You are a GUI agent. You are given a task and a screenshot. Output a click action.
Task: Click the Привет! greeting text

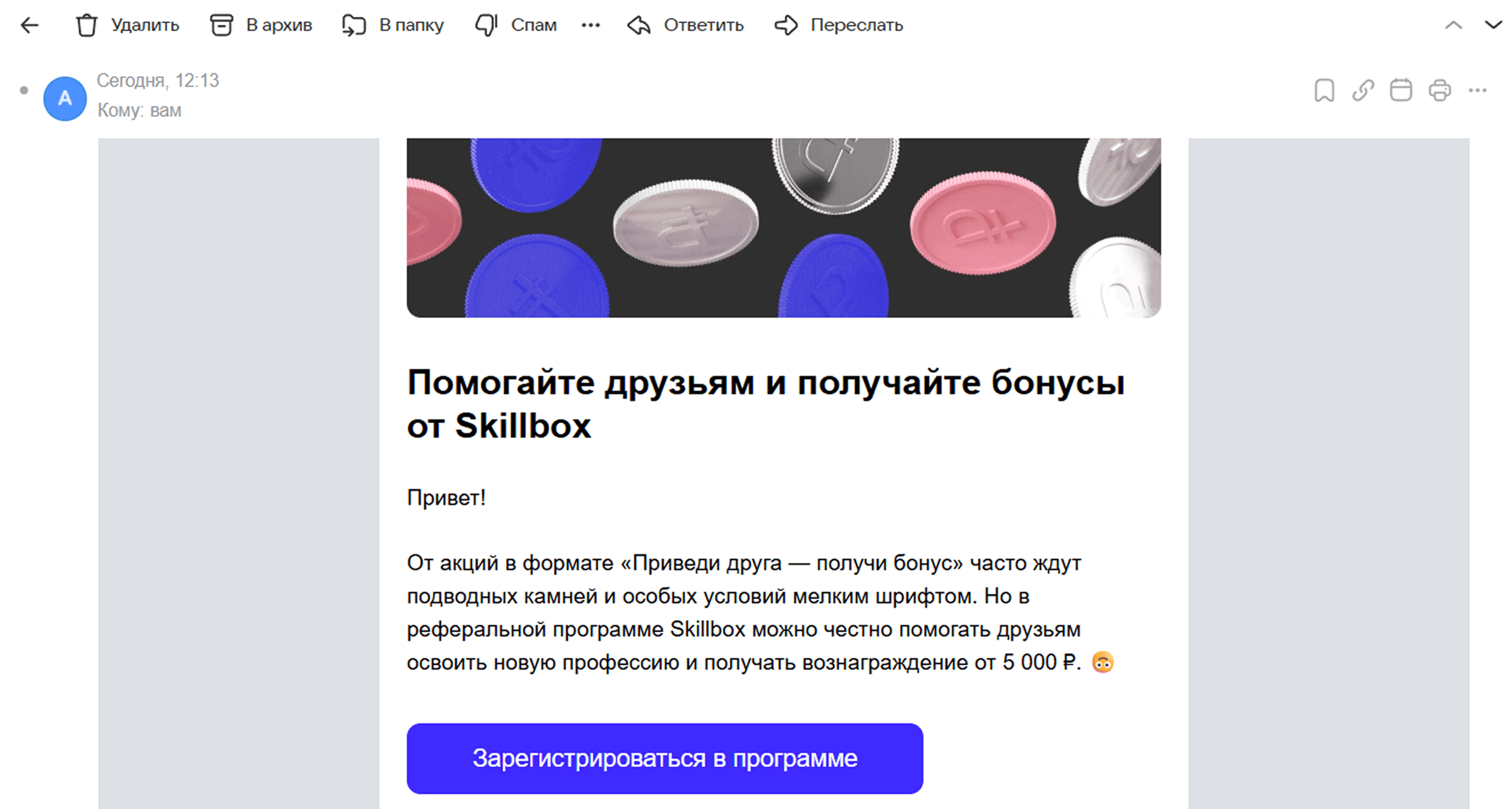446,498
